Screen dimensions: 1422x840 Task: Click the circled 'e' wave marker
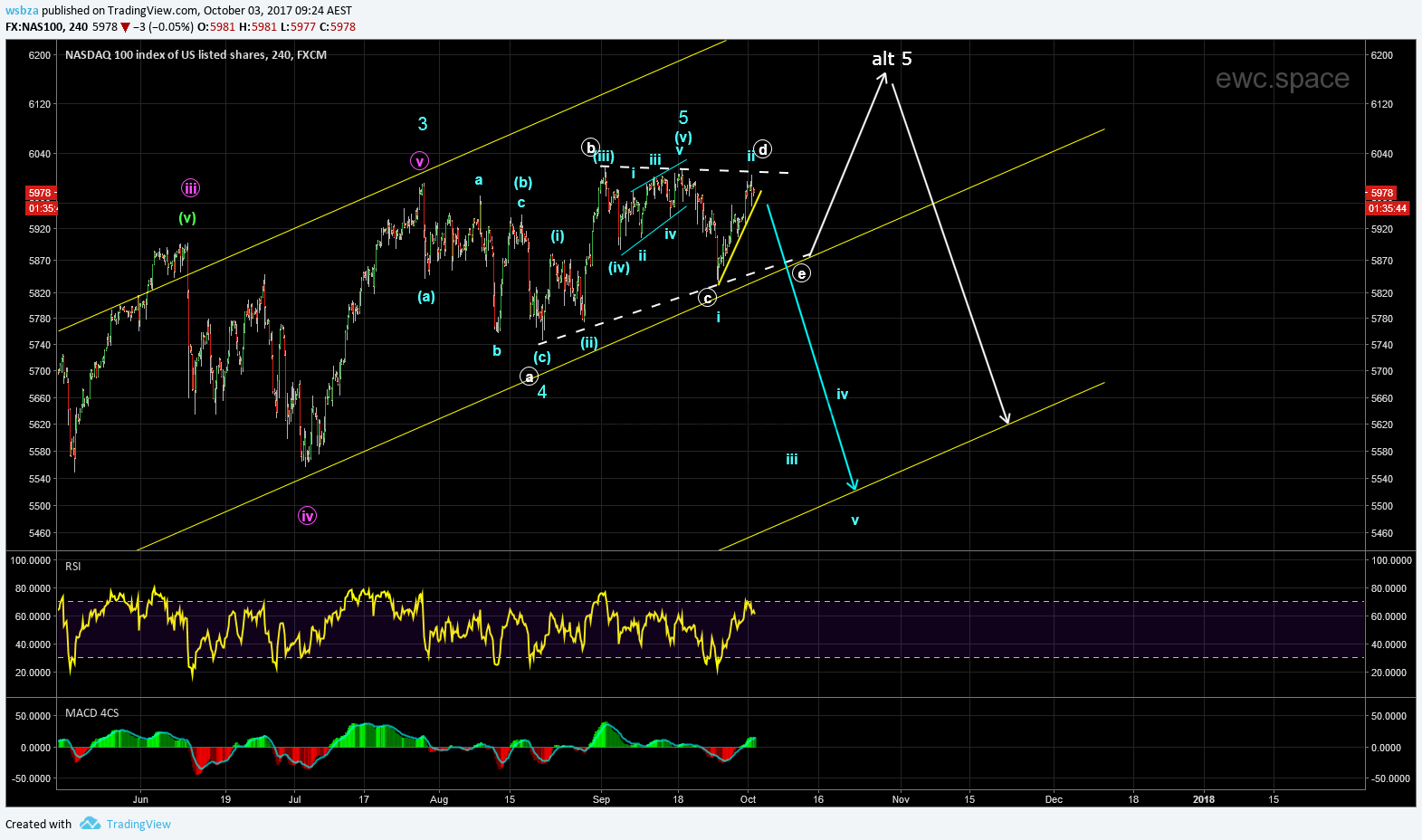pyautogui.click(x=801, y=272)
